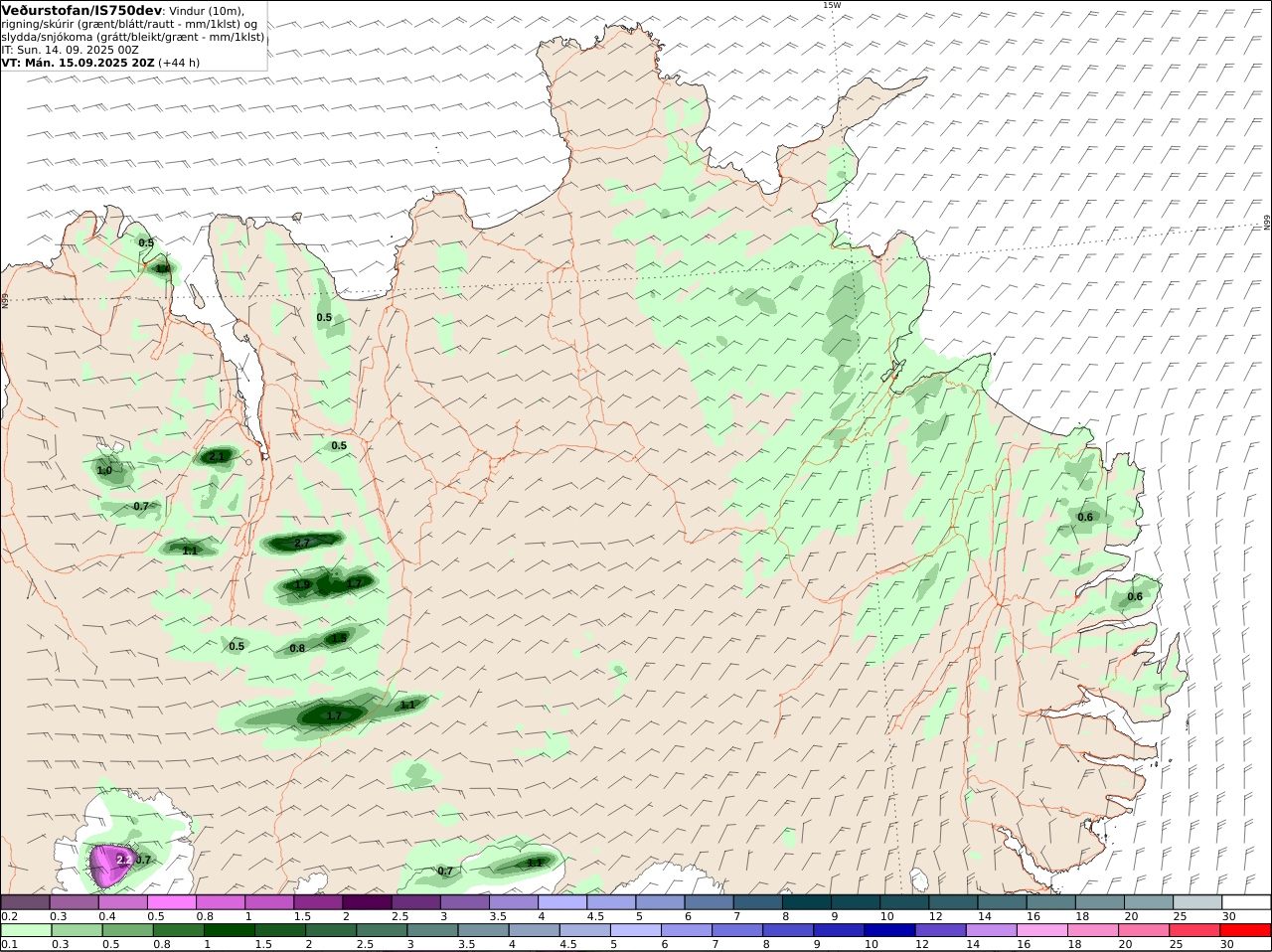Click the 0.8 green swatch on rain scale
1272x952 pixels.
179,930
